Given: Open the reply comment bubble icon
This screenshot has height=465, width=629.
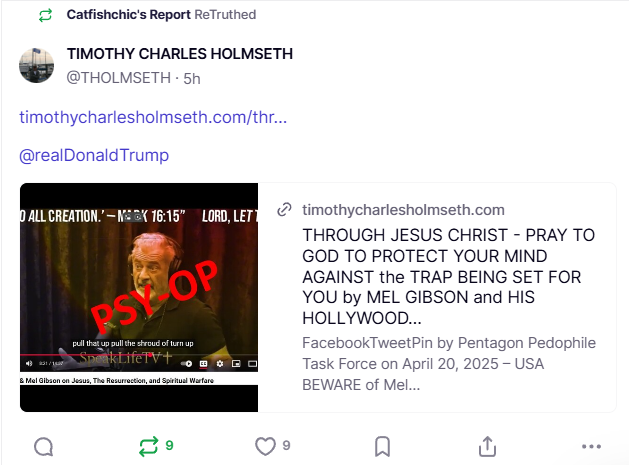Looking at the screenshot, I should [44, 447].
